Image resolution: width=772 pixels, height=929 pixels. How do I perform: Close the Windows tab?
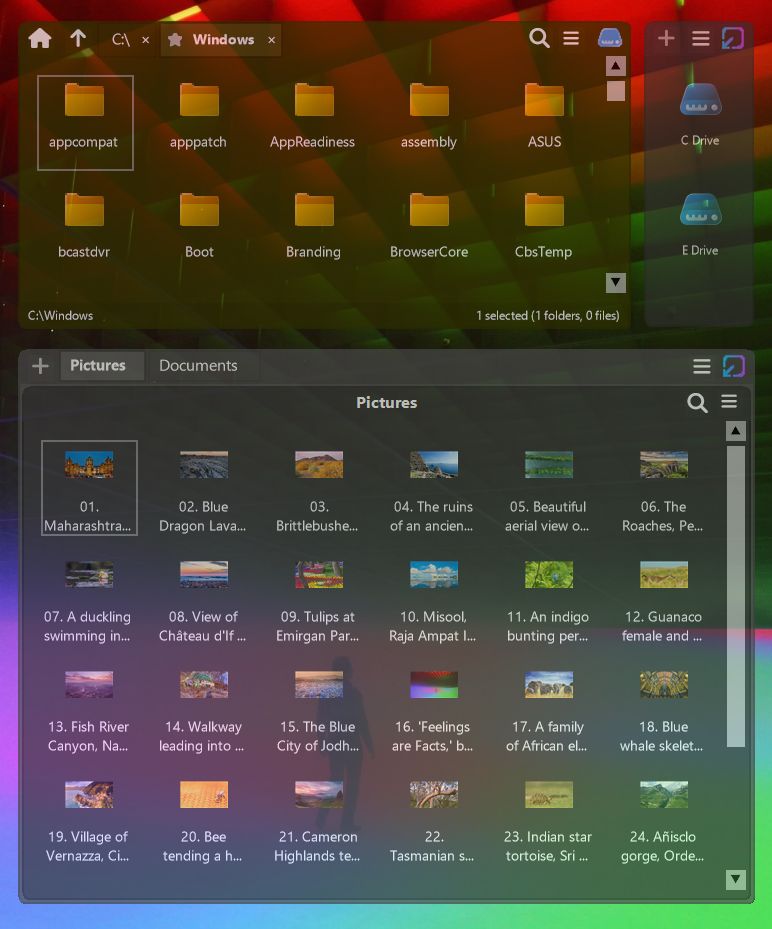(271, 40)
